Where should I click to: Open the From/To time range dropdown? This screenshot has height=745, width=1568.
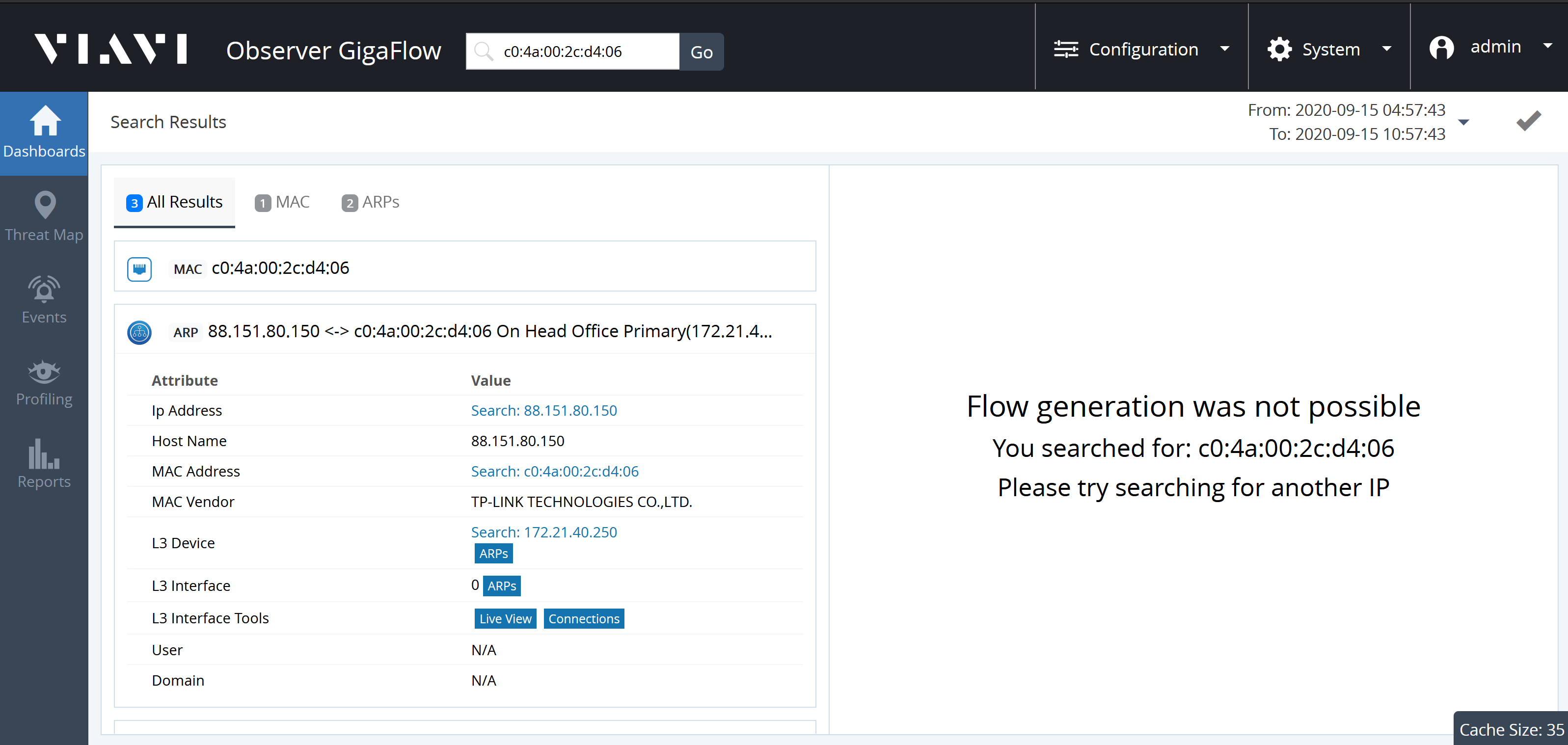pyautogui.click(x=1464, y=122)
